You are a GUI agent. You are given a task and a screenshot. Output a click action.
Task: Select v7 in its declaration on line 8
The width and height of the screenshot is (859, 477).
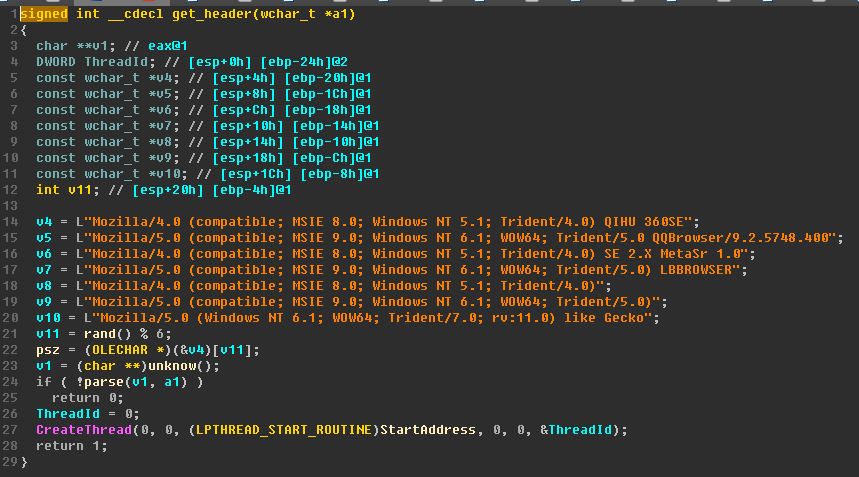click(x=164, y=126)
